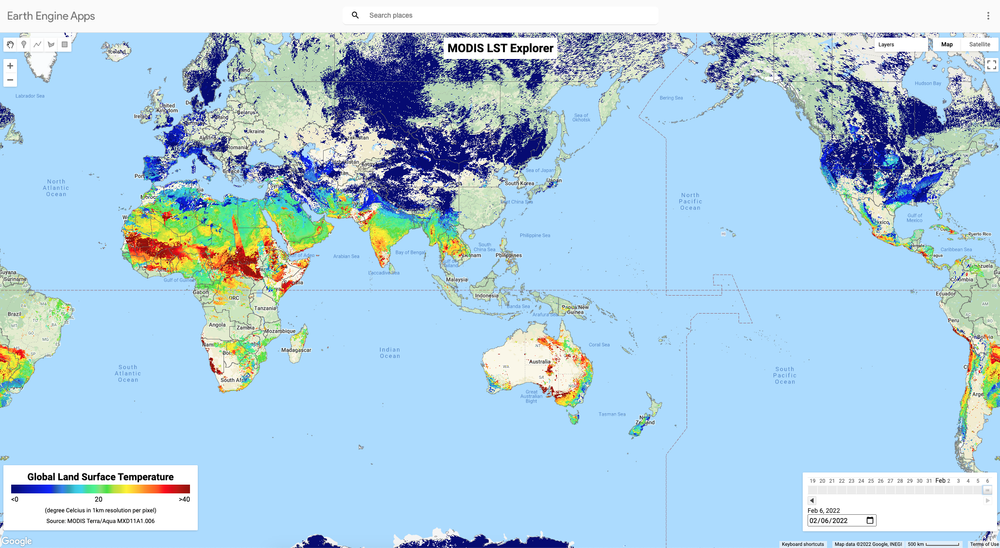Click the 02/06/2022 date input

842,521
